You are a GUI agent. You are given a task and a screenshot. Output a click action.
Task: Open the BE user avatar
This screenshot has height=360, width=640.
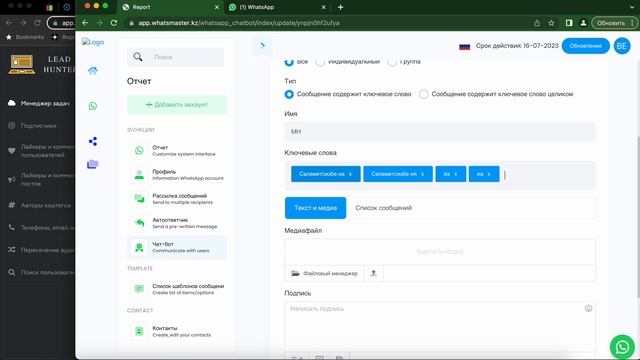[x=622, y=46]
